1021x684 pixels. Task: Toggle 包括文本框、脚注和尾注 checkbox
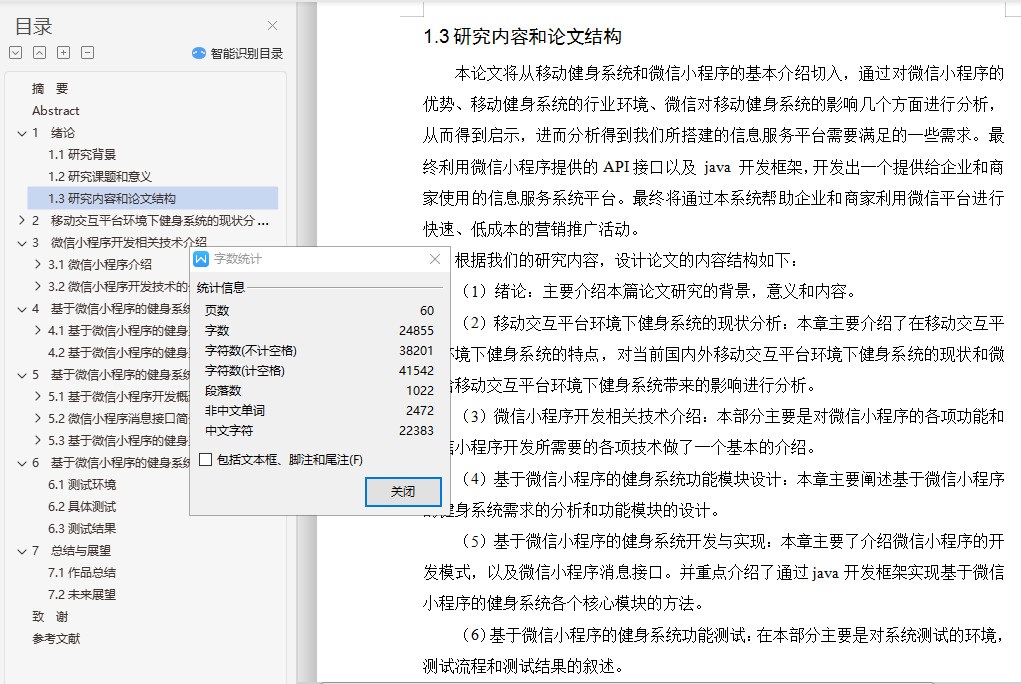click(206, 460)
